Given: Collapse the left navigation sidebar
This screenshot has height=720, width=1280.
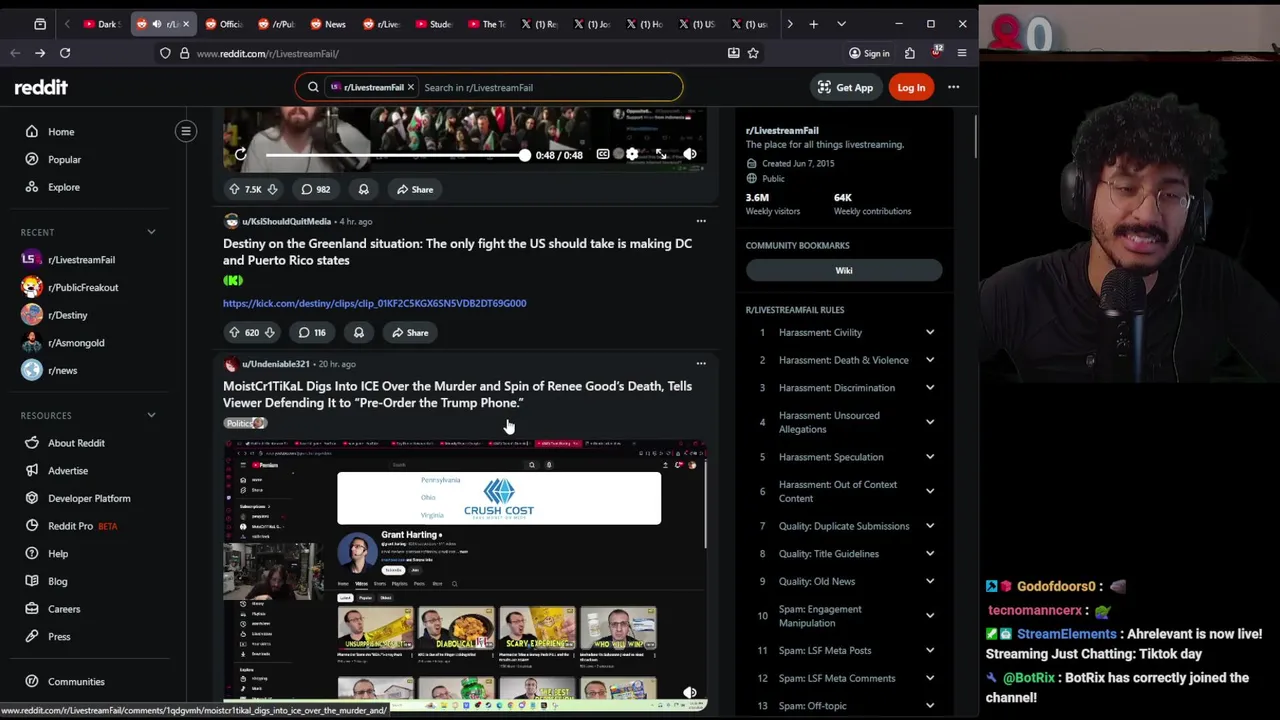Looking at the screenshot, I should coord(186,131).
